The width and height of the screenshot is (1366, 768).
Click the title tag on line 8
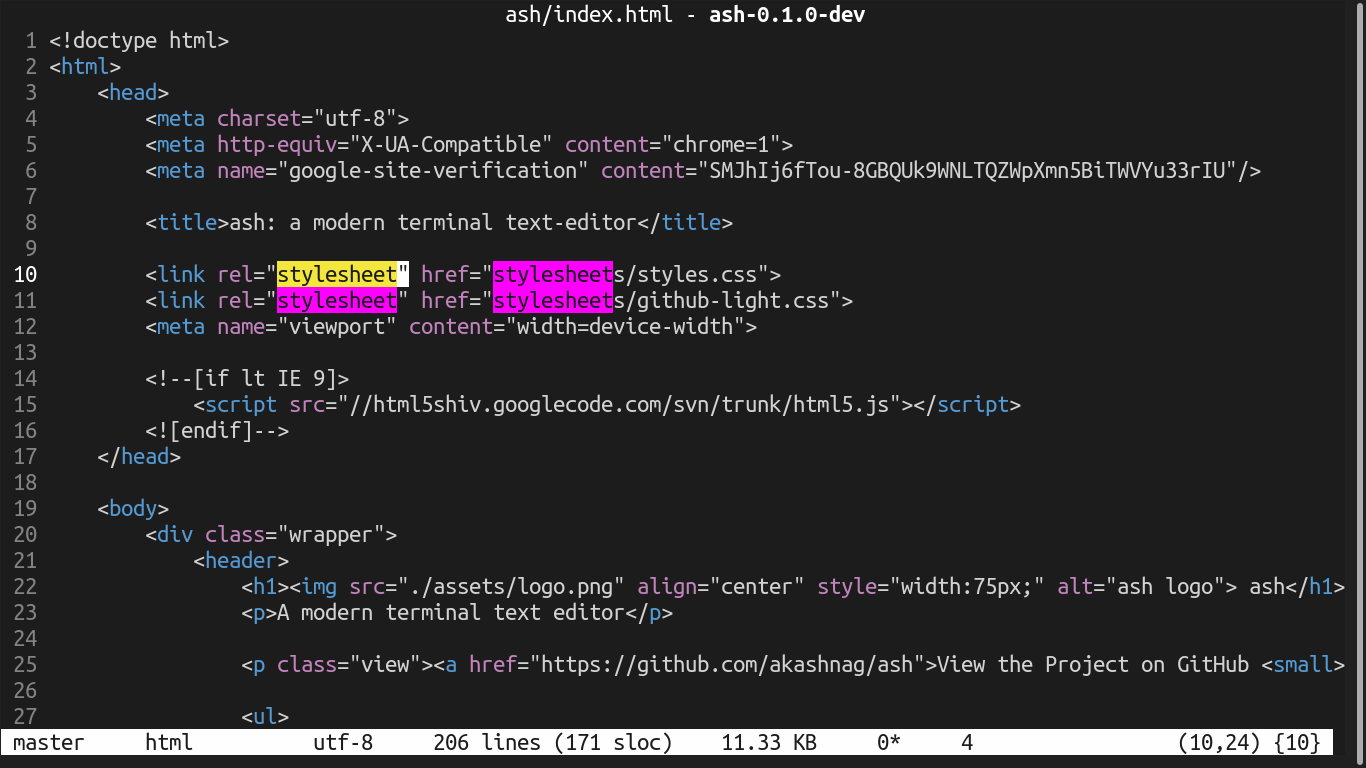(186, 222)
